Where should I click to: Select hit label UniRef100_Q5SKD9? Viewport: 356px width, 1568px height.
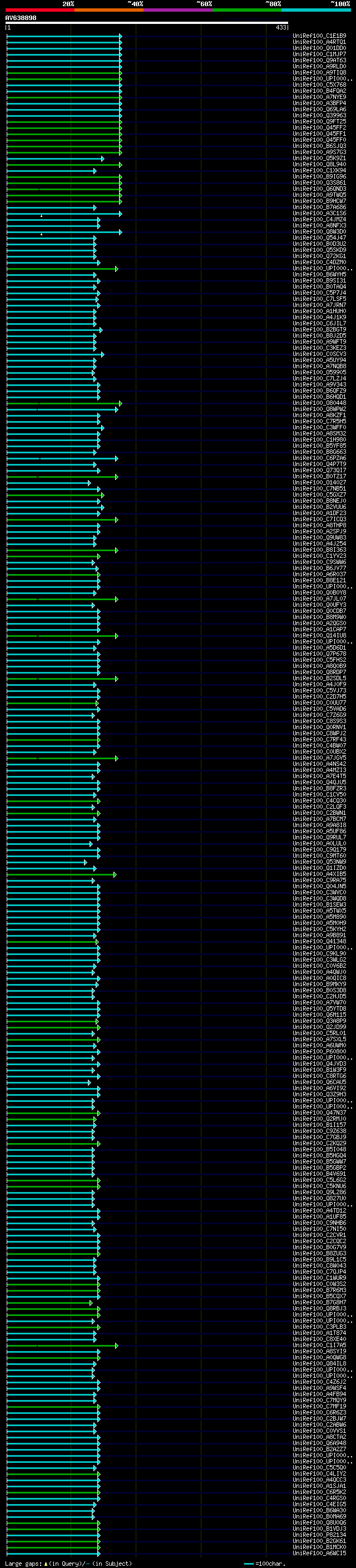click(x=319, y=250)
